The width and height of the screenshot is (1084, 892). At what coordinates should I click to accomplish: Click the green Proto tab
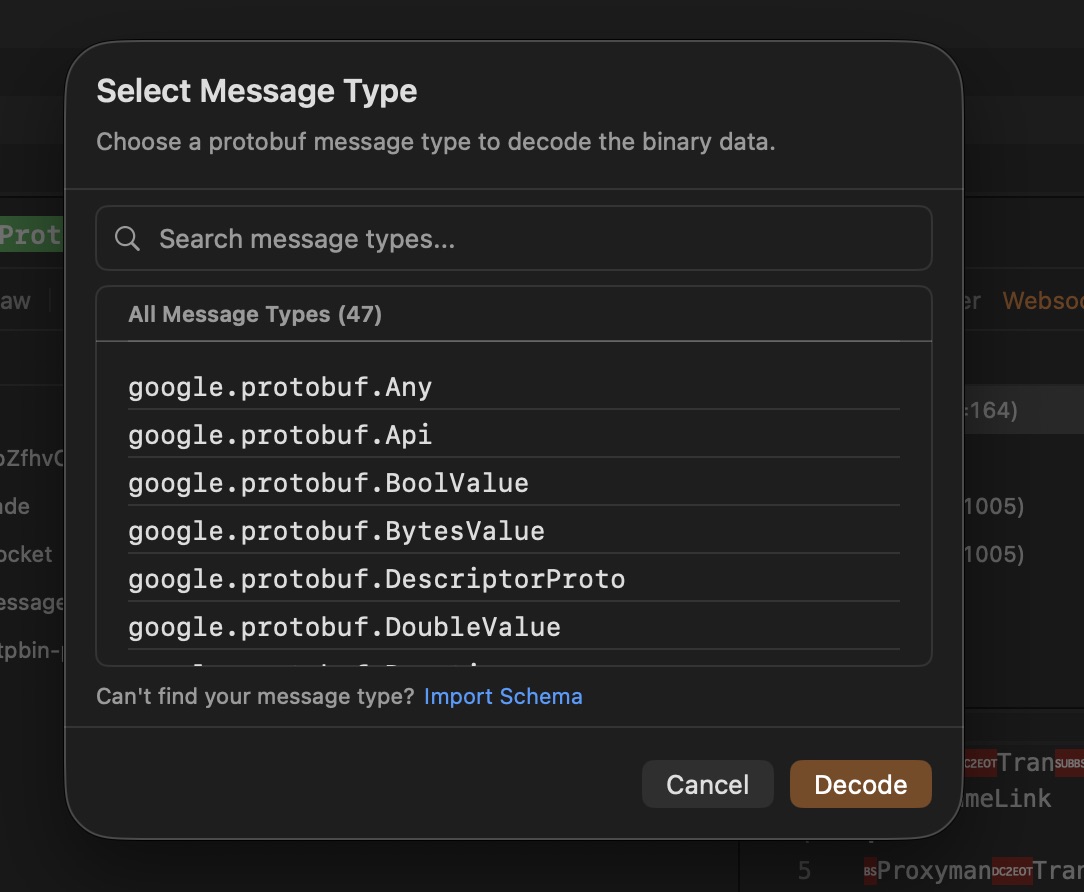coord(30,234)
